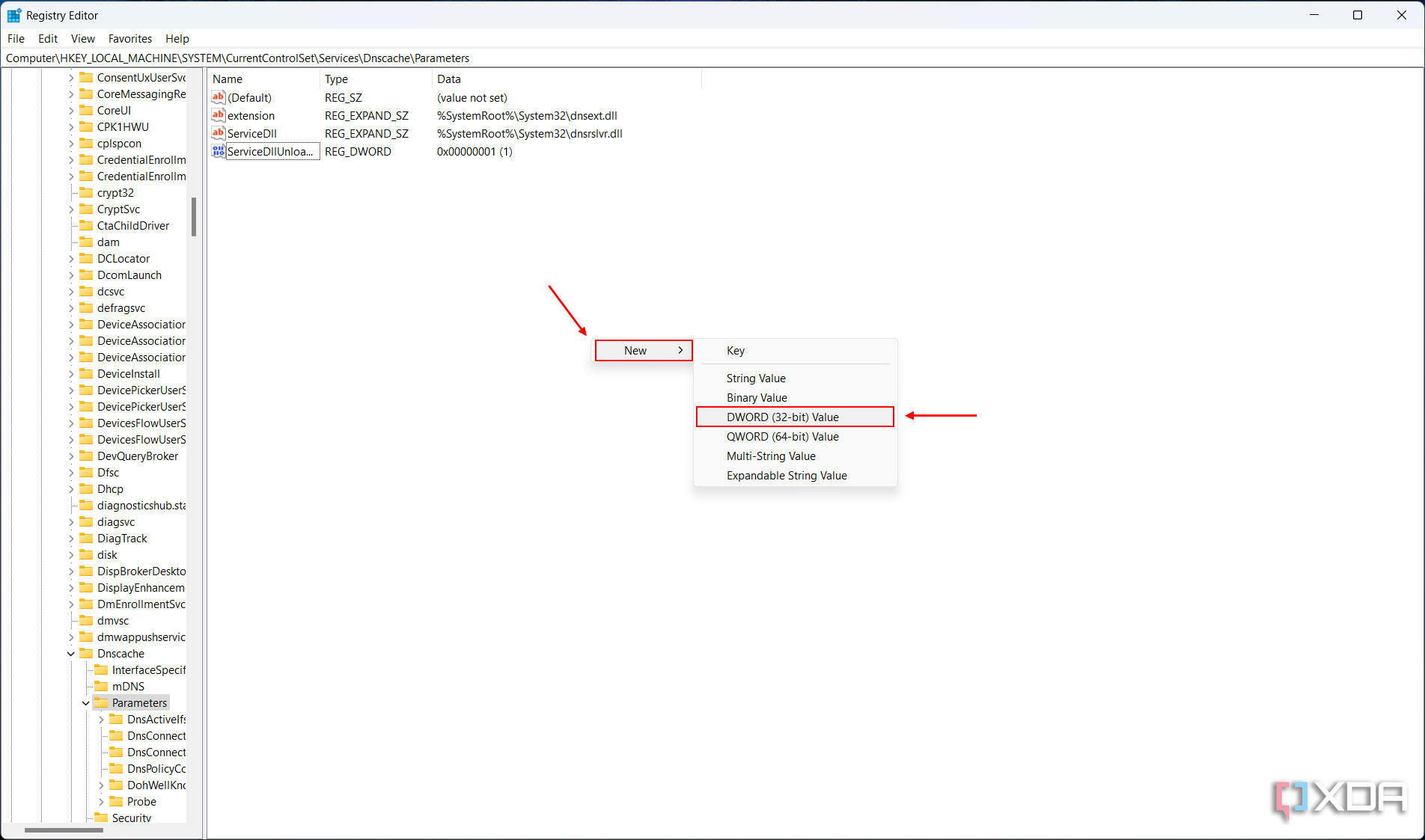Screen dimensions: 1425x840
Task: Click the Dfsc folder icon
Action: [86, 472]
